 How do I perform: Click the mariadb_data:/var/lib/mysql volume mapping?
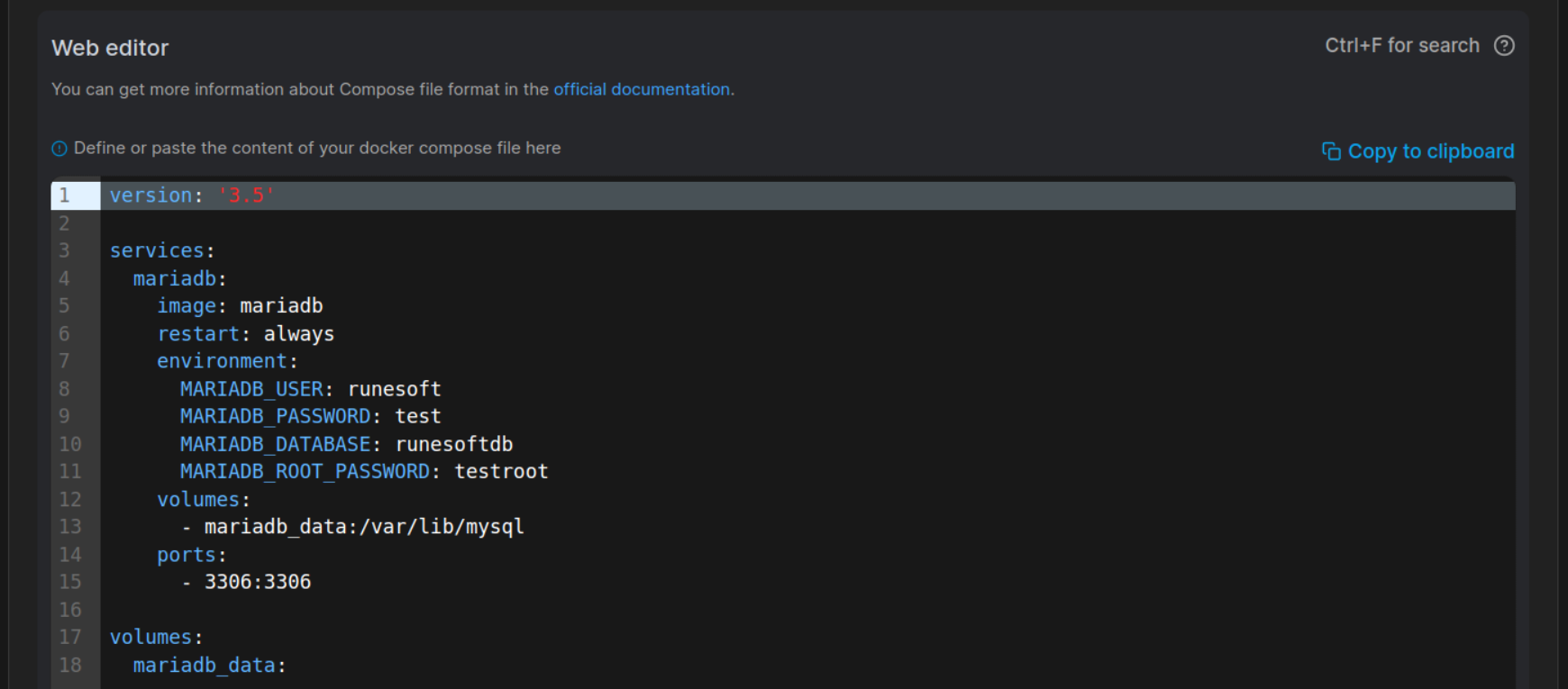363,527
